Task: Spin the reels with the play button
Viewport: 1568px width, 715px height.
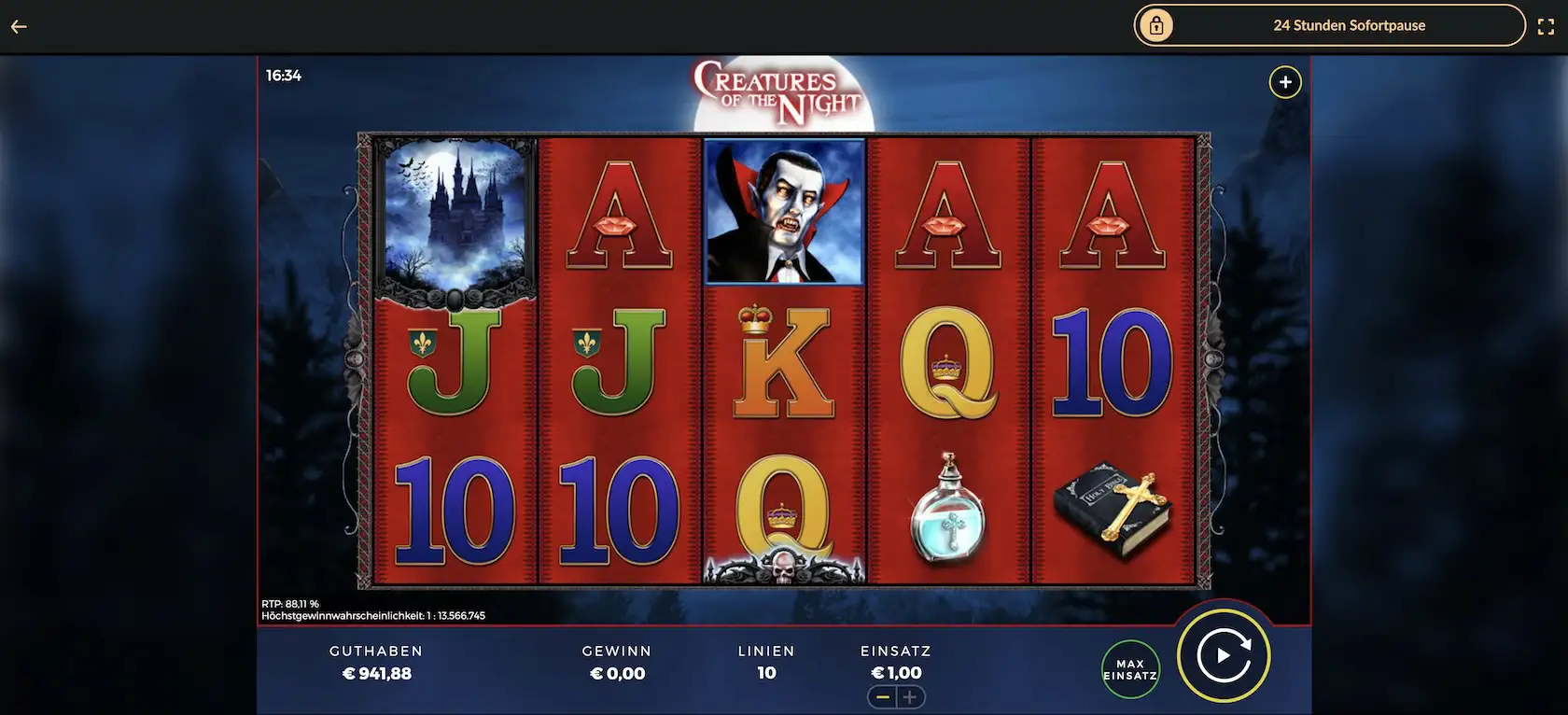Action: pos(1224,655)
